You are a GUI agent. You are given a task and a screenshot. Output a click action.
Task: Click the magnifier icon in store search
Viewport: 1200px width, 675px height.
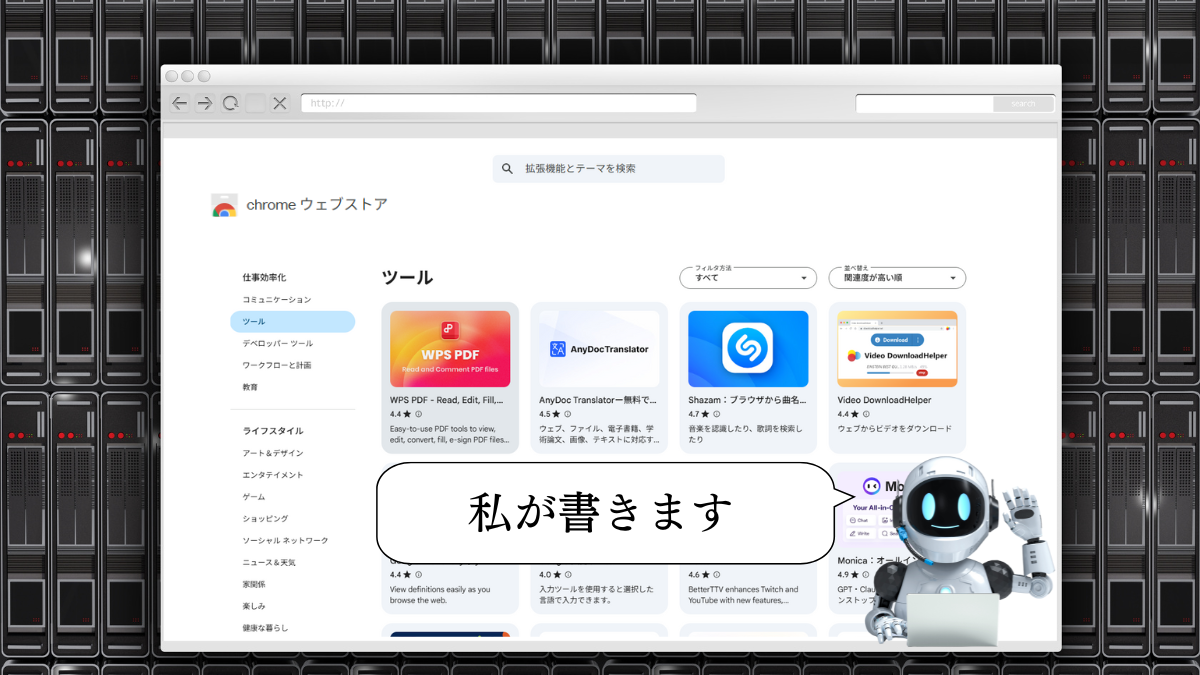pyautogui.click(x=507, y=169)
